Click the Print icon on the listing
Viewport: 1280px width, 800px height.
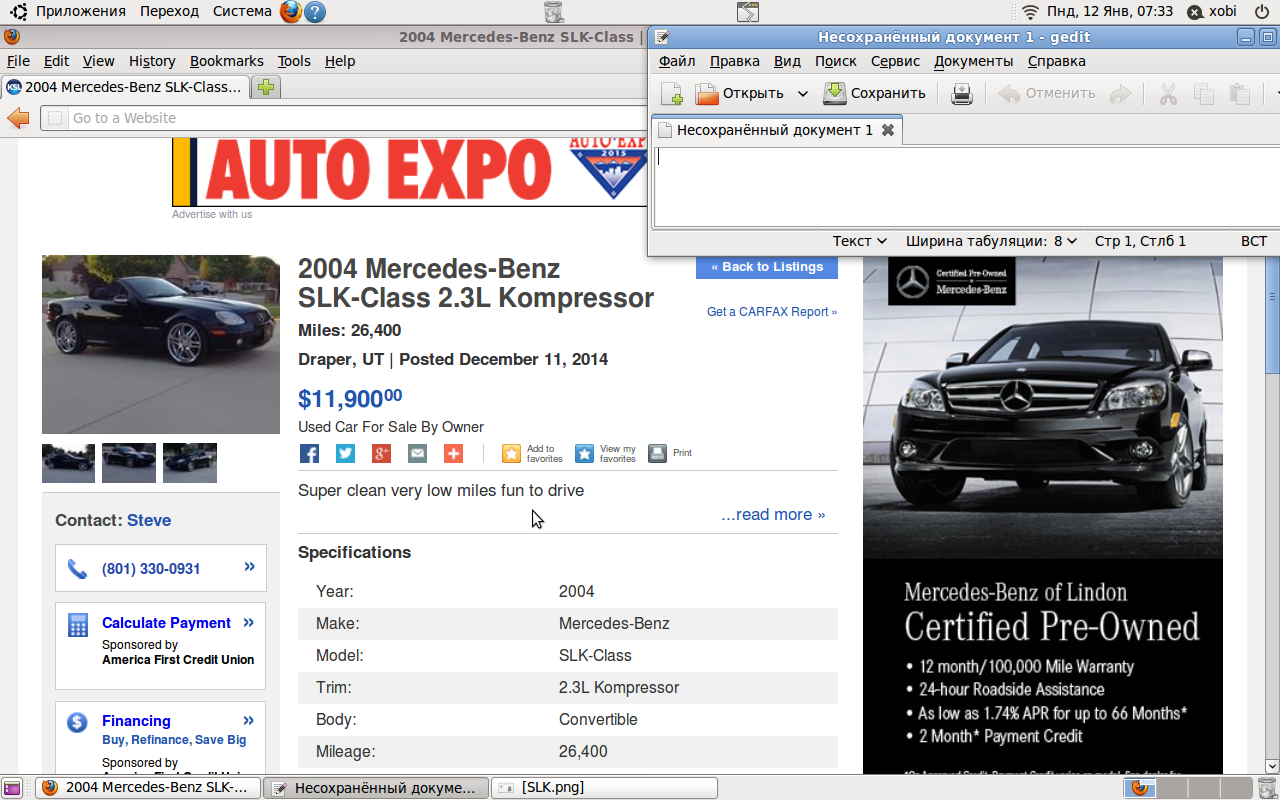[x=657, y=454]
